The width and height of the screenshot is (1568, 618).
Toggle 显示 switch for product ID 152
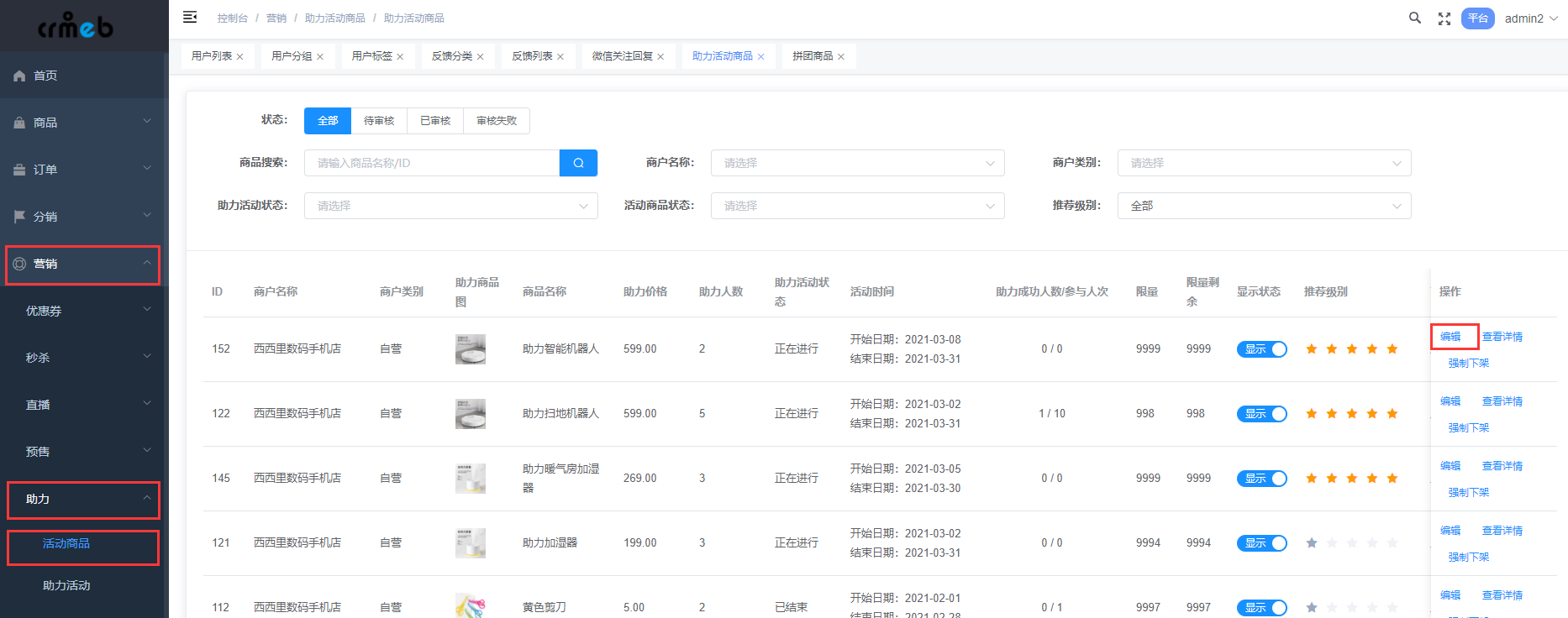click(1261, 349)
